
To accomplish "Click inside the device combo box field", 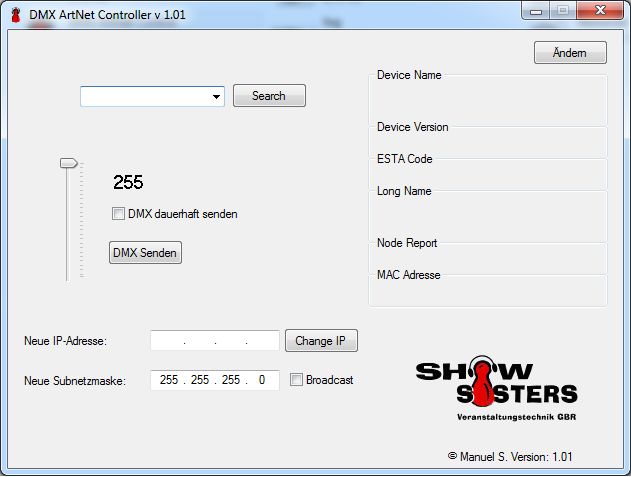I will click(x=145, y=97).
